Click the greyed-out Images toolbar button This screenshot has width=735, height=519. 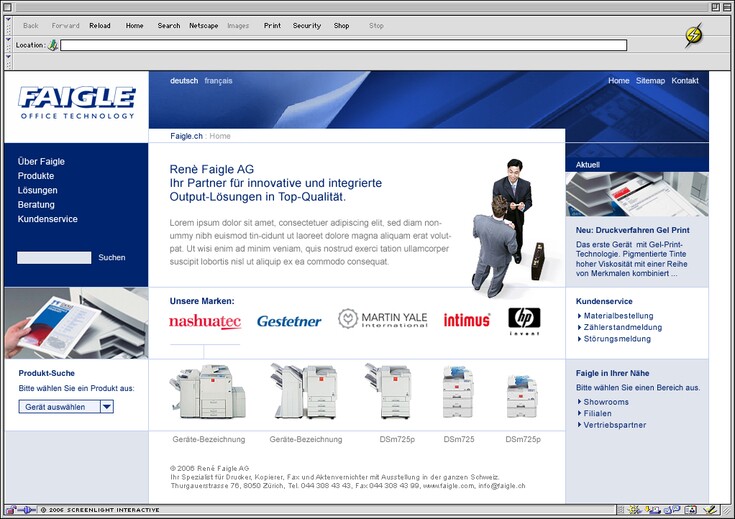238,26
